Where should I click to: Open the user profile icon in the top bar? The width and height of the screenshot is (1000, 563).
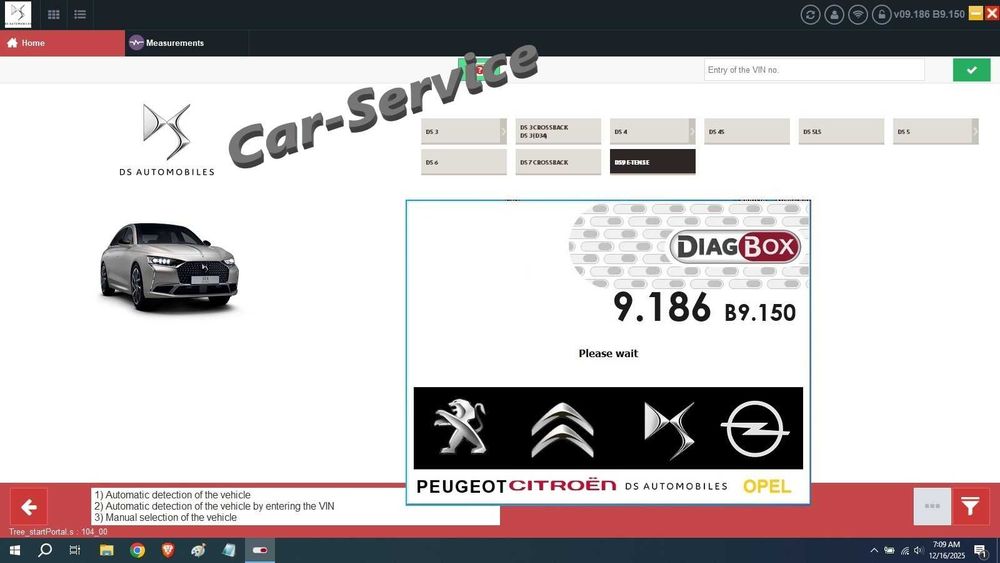(834, 15)
